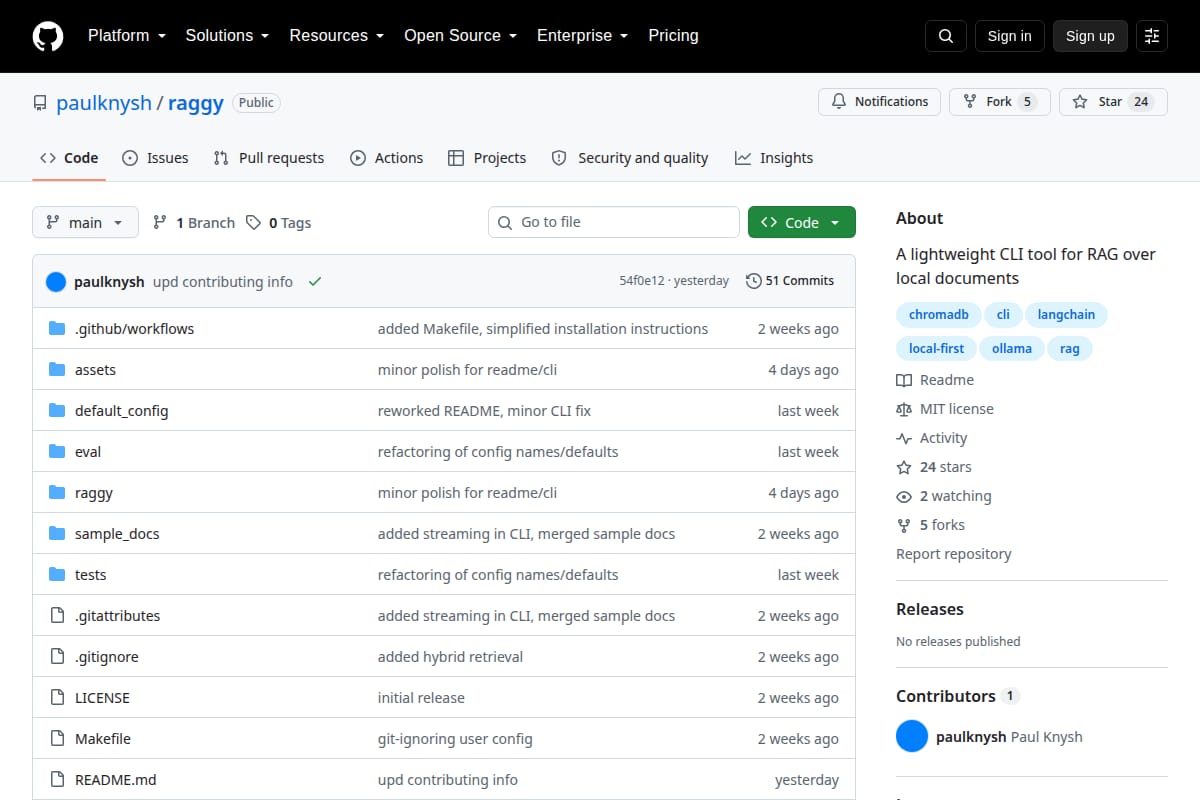Viewport: 1200px width, 800px height.
Task: Click the file icon for .gitattributes
Action: click(57, 616)
